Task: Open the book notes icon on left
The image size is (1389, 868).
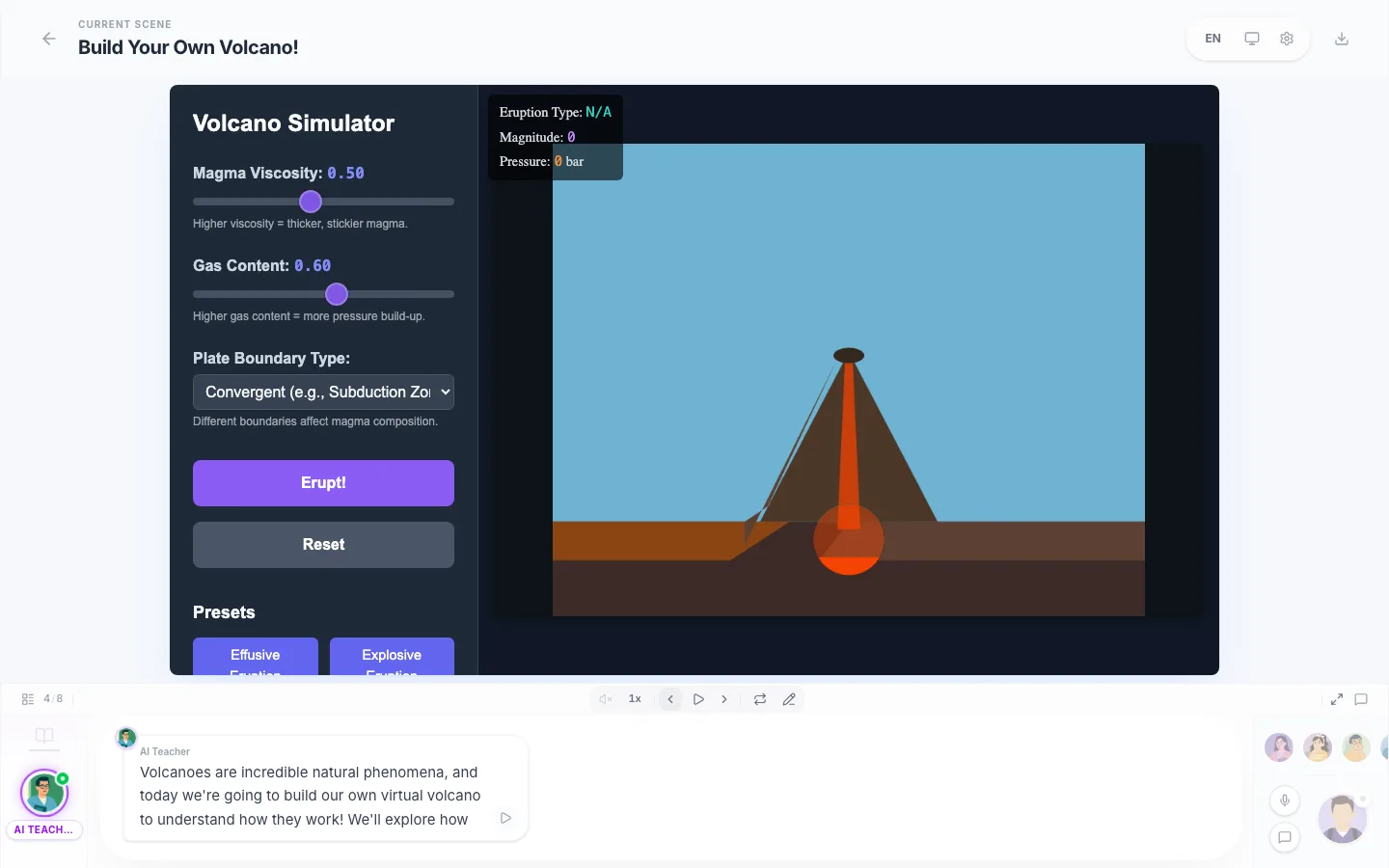Action: pos(44,735)
